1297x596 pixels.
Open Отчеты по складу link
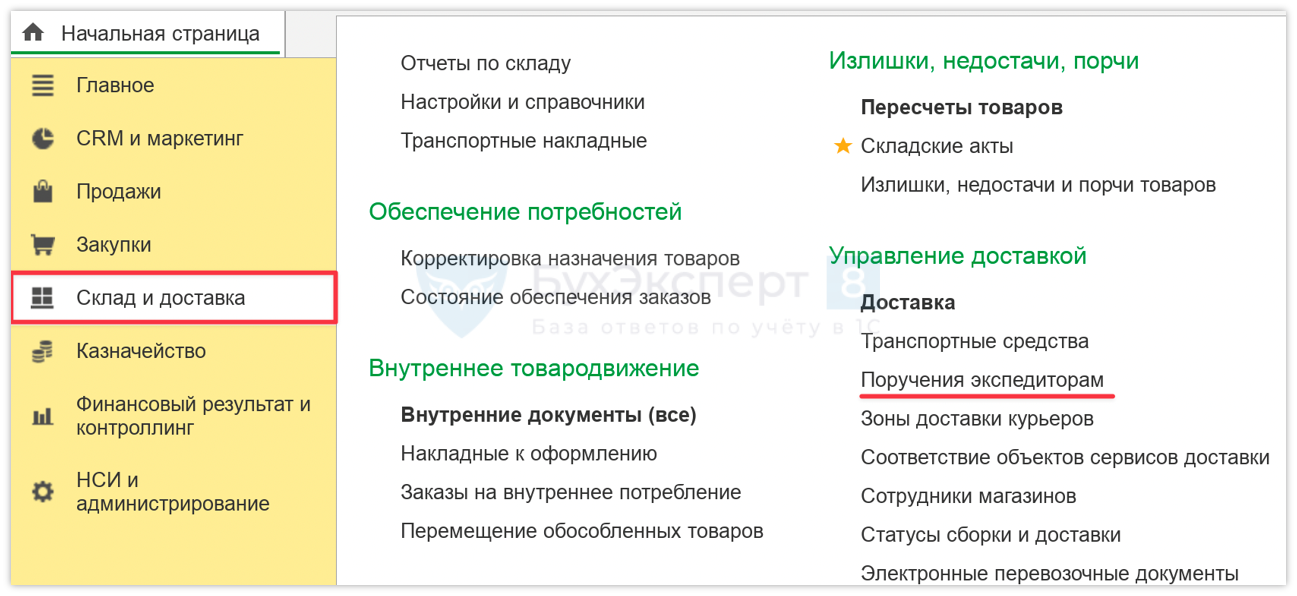coord(485,63)
